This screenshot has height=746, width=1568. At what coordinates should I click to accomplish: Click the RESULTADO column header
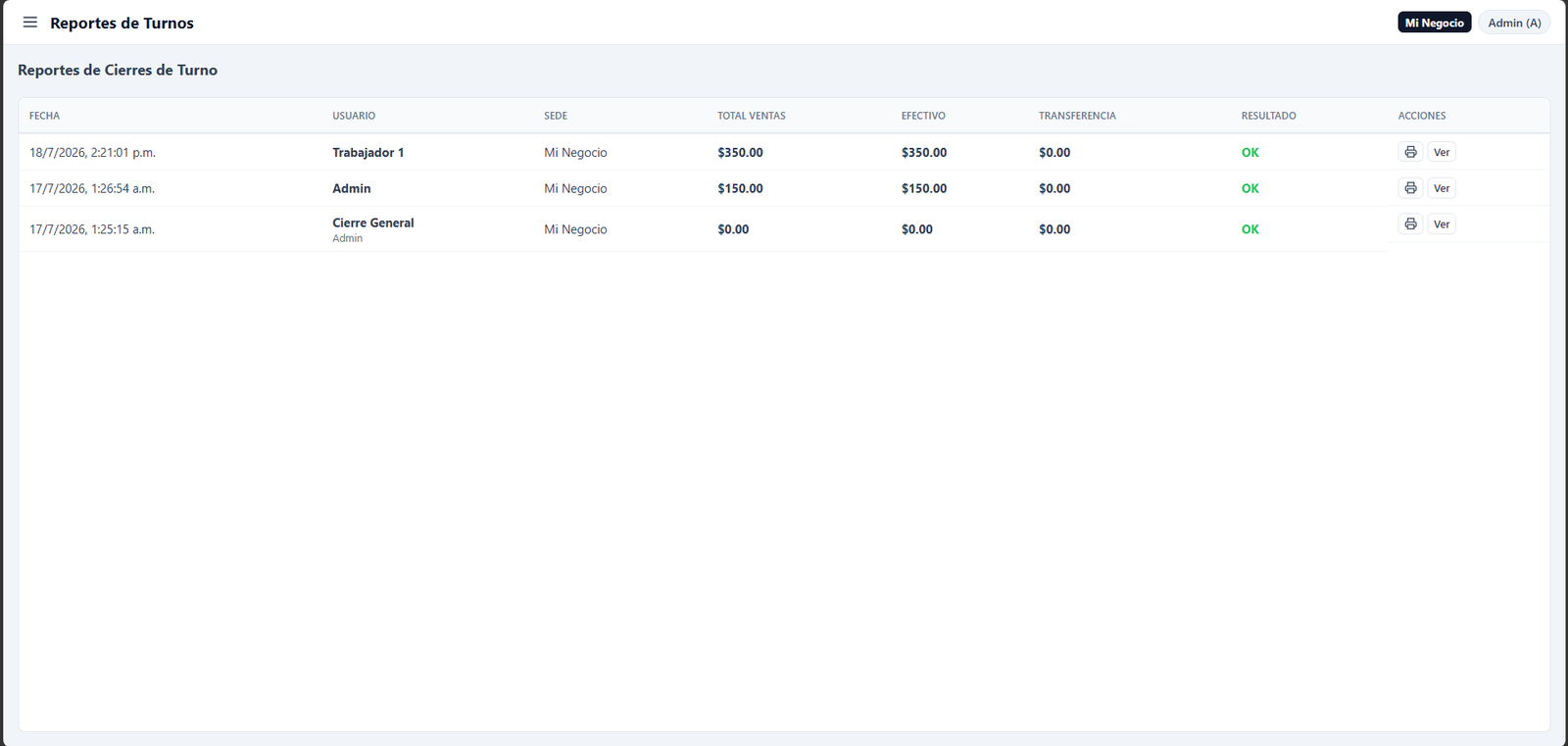[x=1268, y=116]
